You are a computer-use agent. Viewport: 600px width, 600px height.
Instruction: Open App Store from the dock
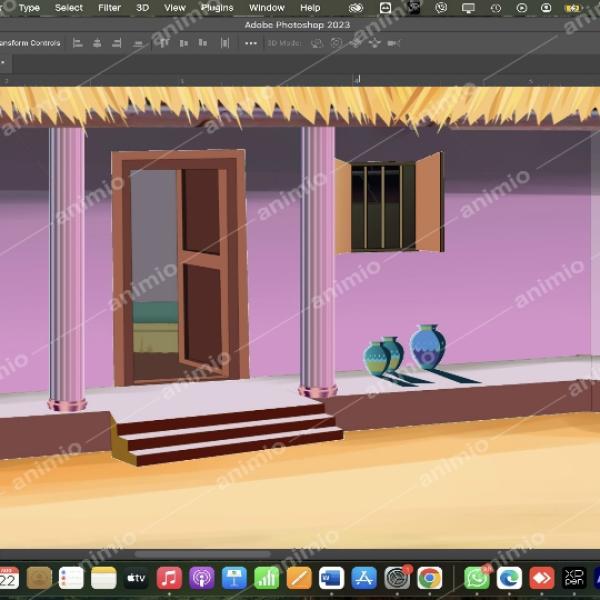[364, 578]
